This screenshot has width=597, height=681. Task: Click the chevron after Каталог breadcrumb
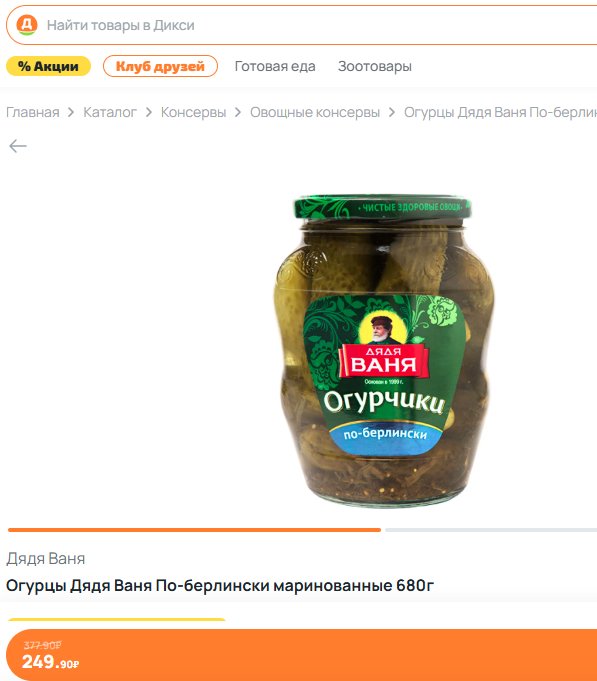148,112
